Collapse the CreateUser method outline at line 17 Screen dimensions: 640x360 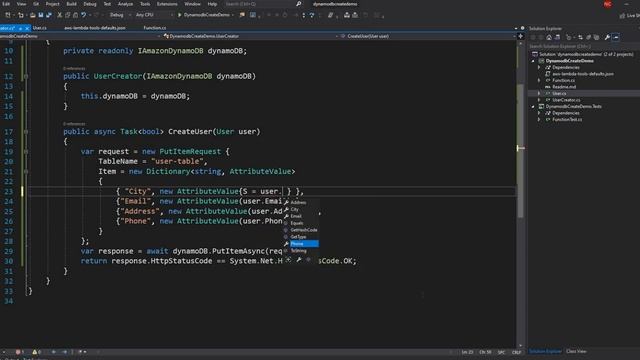(x=26, y=132)
